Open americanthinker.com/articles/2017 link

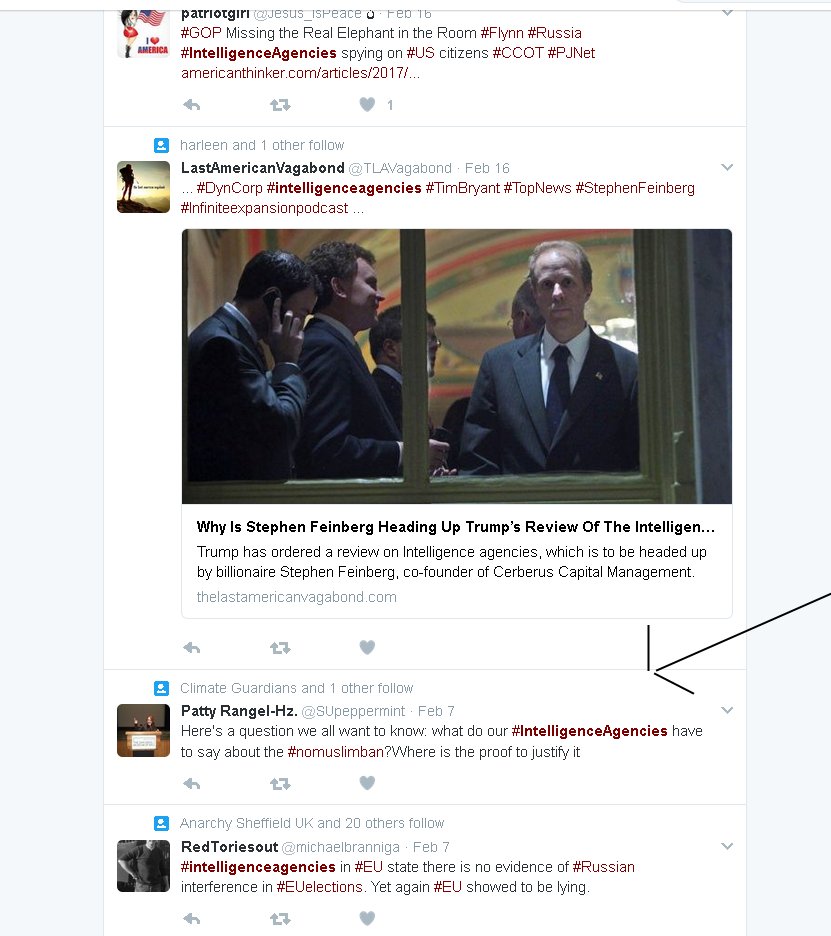(300, 73)
